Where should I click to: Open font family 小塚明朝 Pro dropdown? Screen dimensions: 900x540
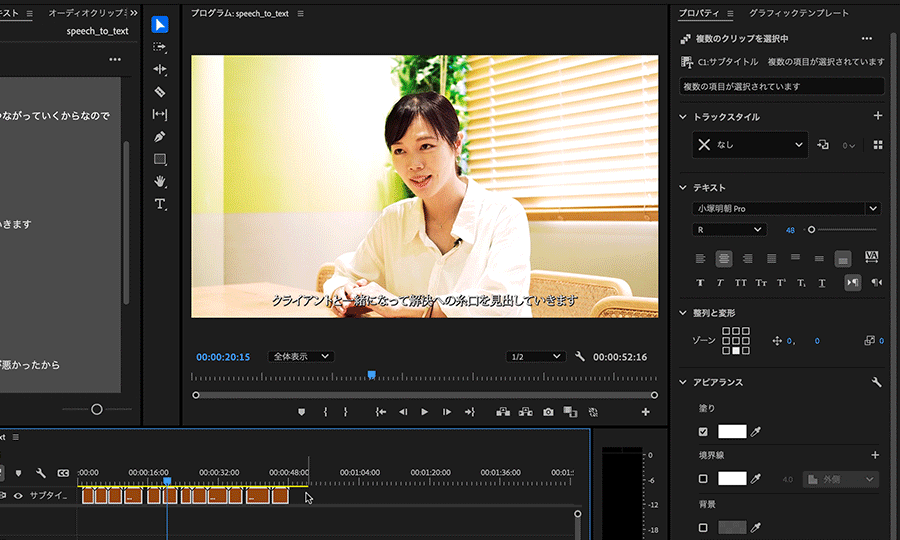(786, 208)
